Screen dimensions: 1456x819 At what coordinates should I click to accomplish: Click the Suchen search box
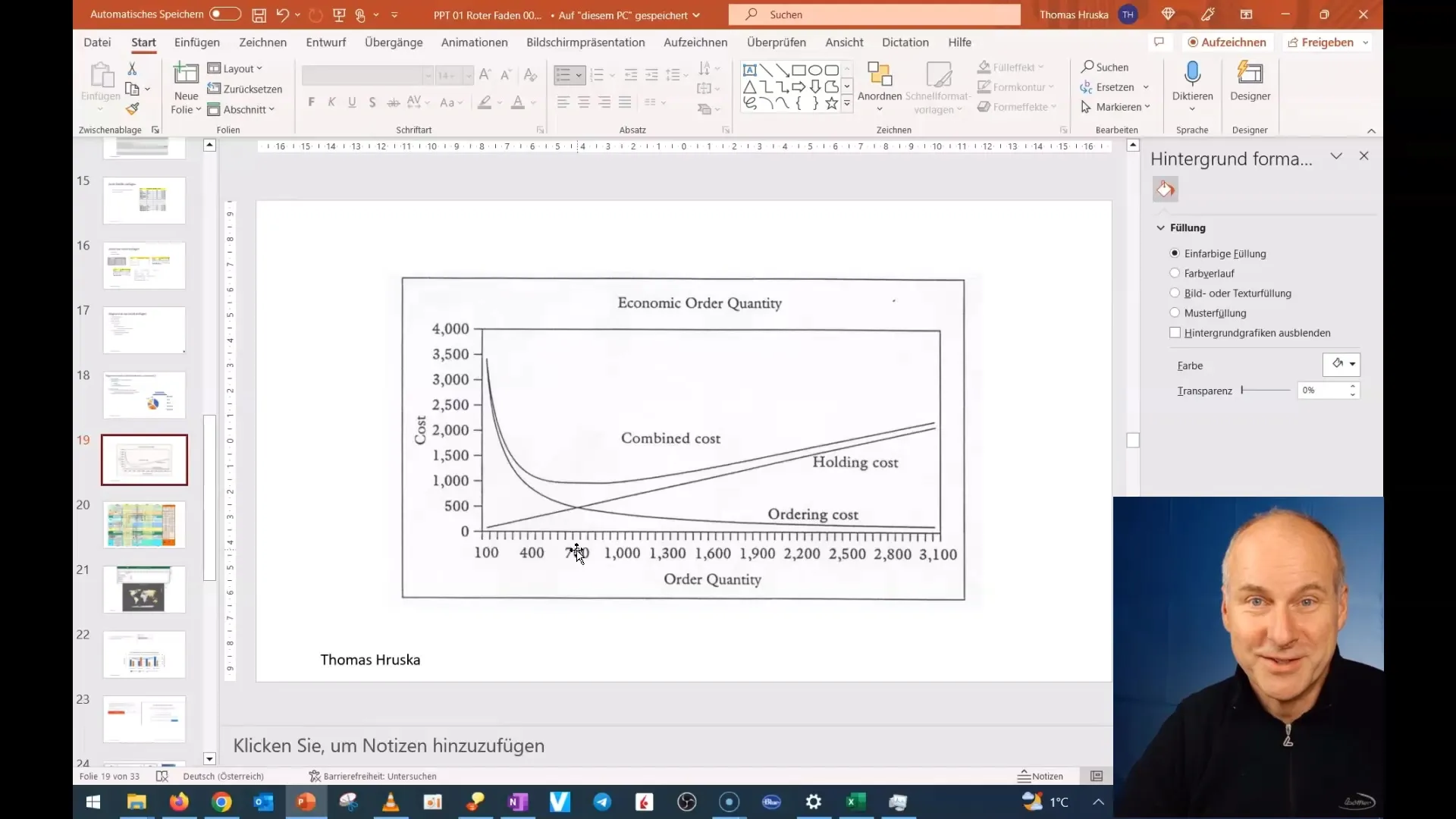[x=874, y=14]
